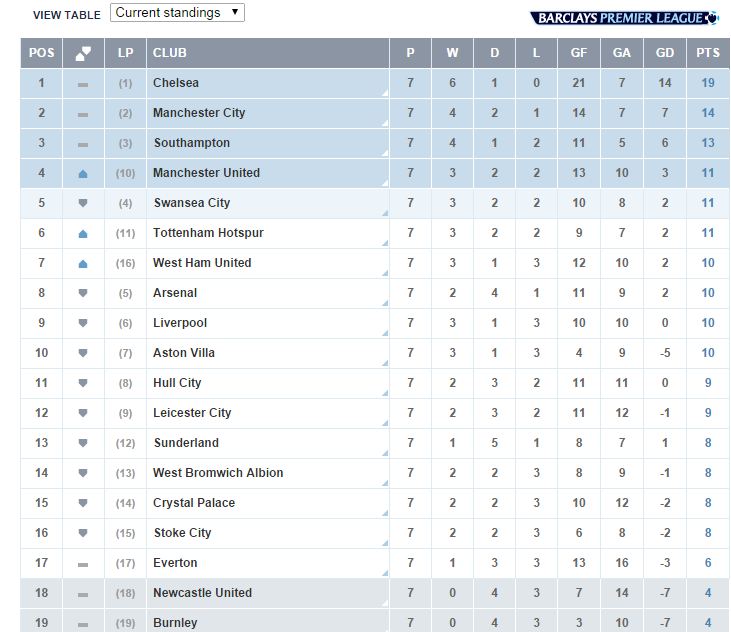The width and height of the screenshot is (731, 632).
Task: Click the Barclays Premier League logo
Action: 625,17
